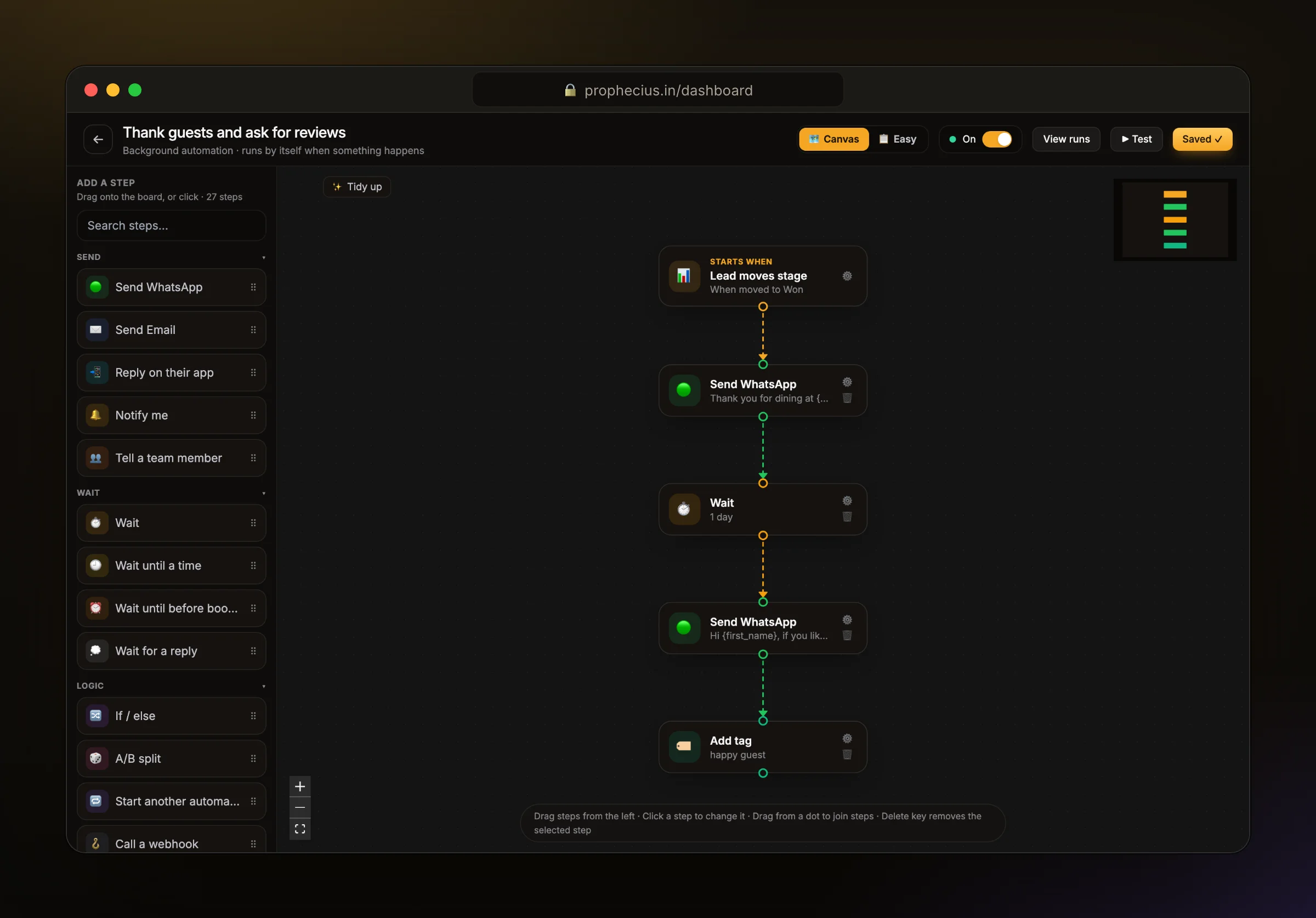Delete the Add tag happy guest step
The width and height of the screenshot is (1316, 918).
(847, 755)
